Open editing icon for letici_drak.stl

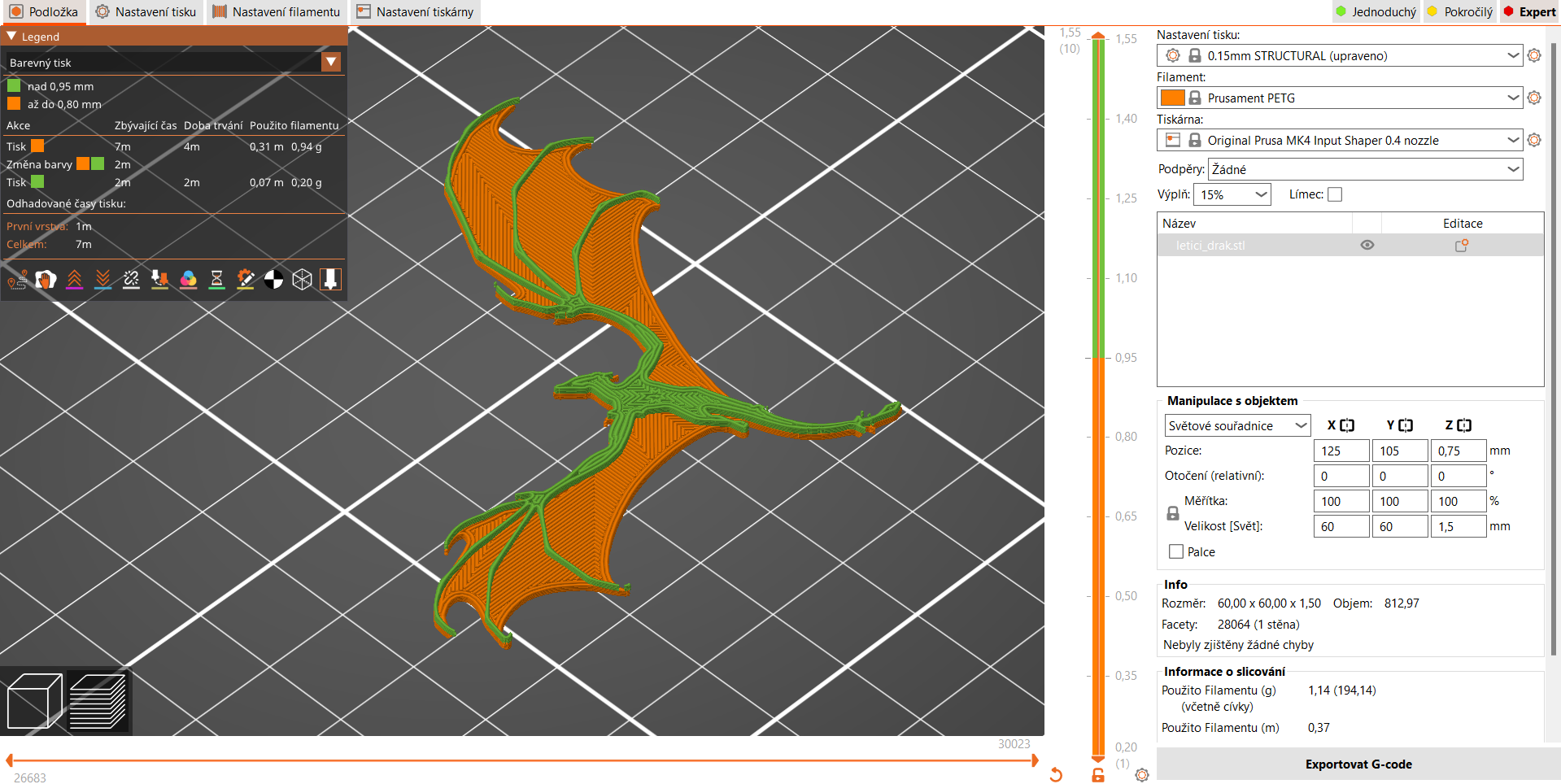pyautogui.click(x=1462, y=245)
